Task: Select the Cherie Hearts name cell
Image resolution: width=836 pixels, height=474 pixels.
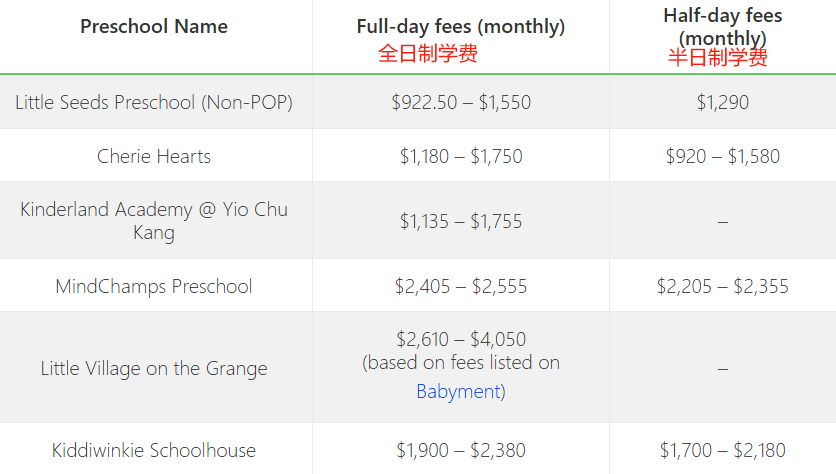Action: pos(154,156)
